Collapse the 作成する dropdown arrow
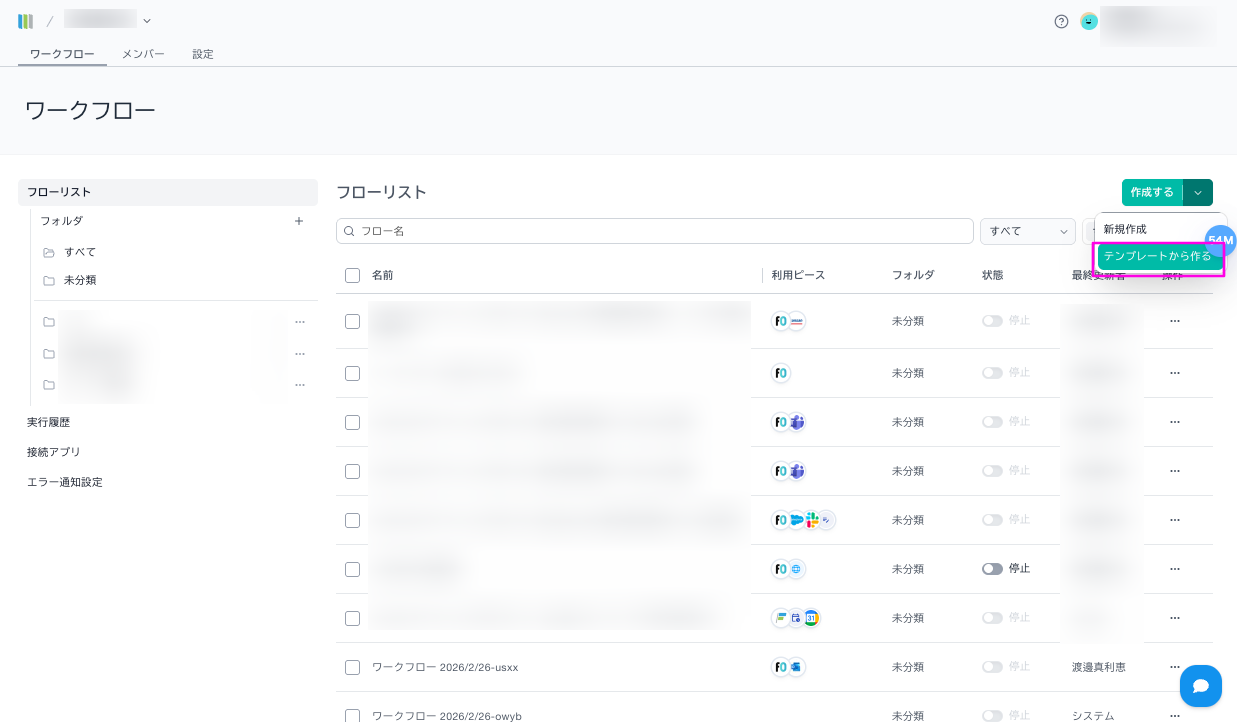 coord(1197,192)
